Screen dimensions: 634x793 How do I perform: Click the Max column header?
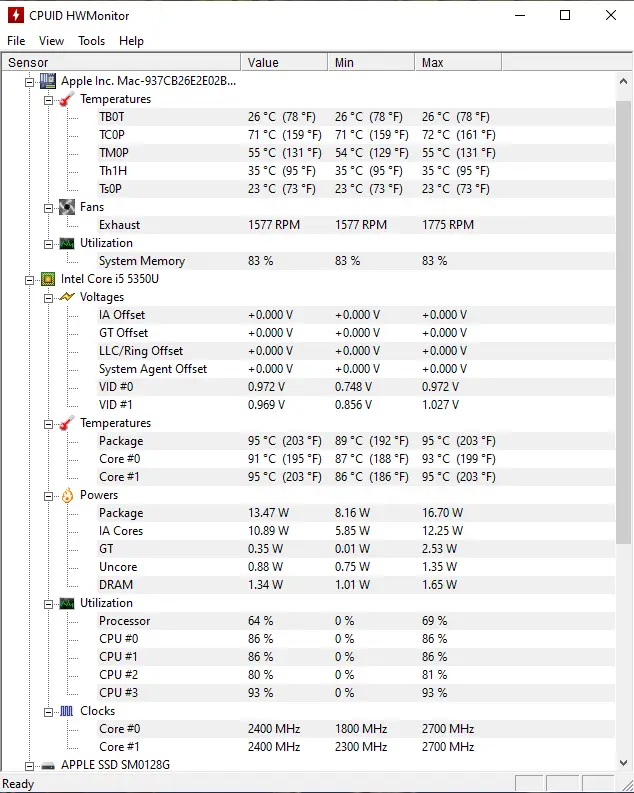459,62
